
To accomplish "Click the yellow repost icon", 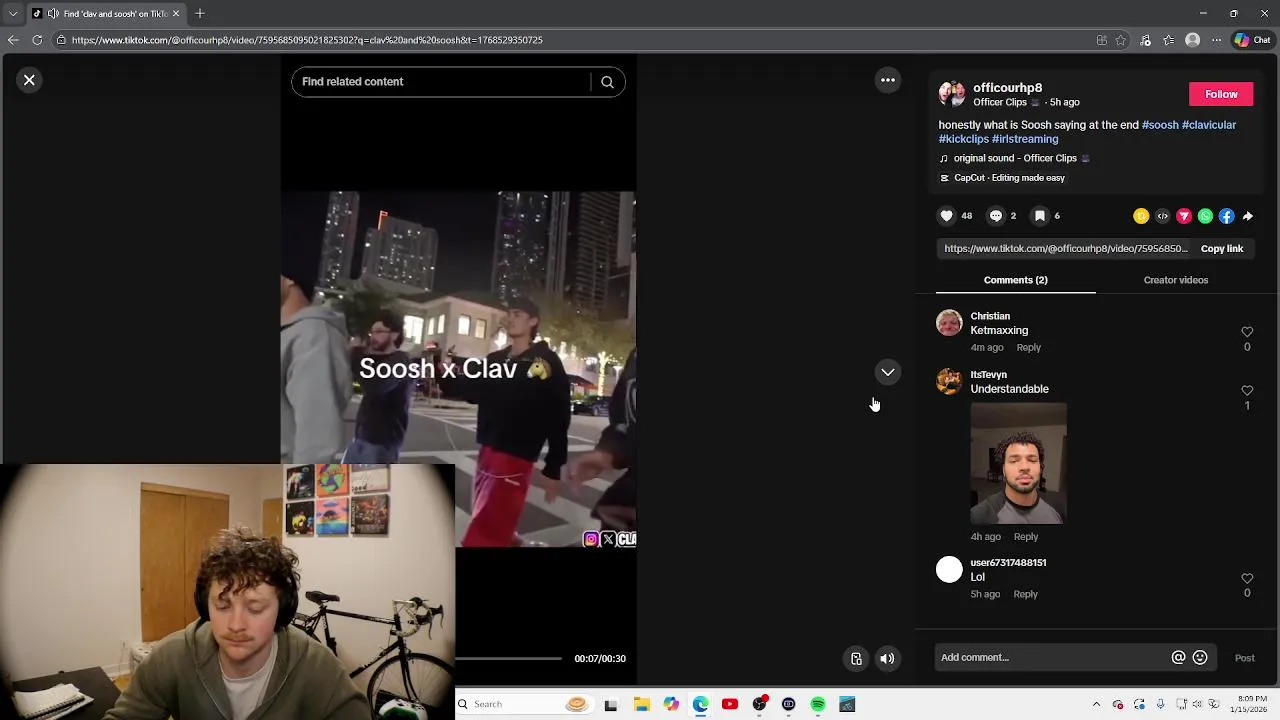I will [1141, 216].
